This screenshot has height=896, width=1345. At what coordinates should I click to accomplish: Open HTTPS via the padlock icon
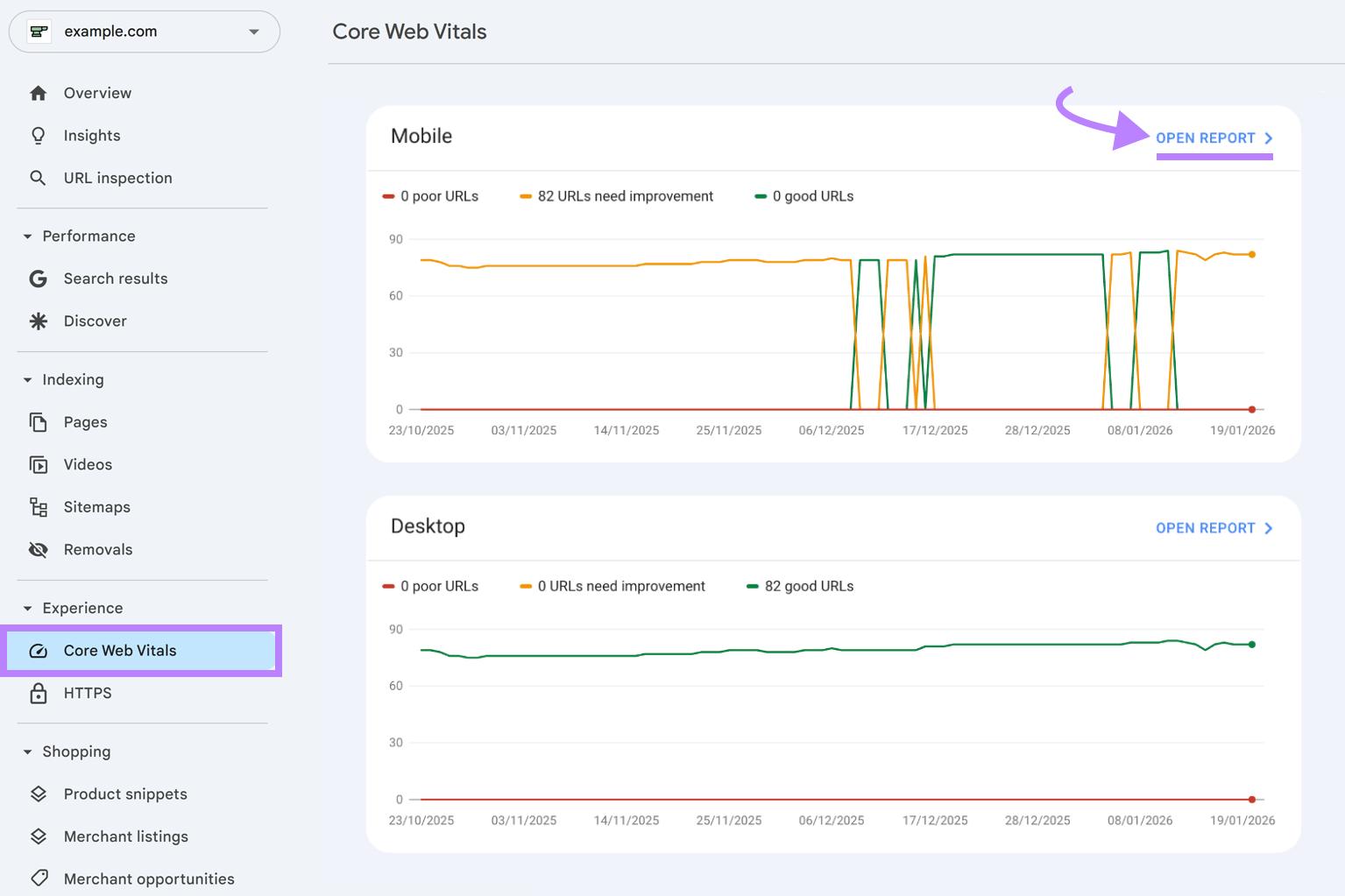(39, 693)
